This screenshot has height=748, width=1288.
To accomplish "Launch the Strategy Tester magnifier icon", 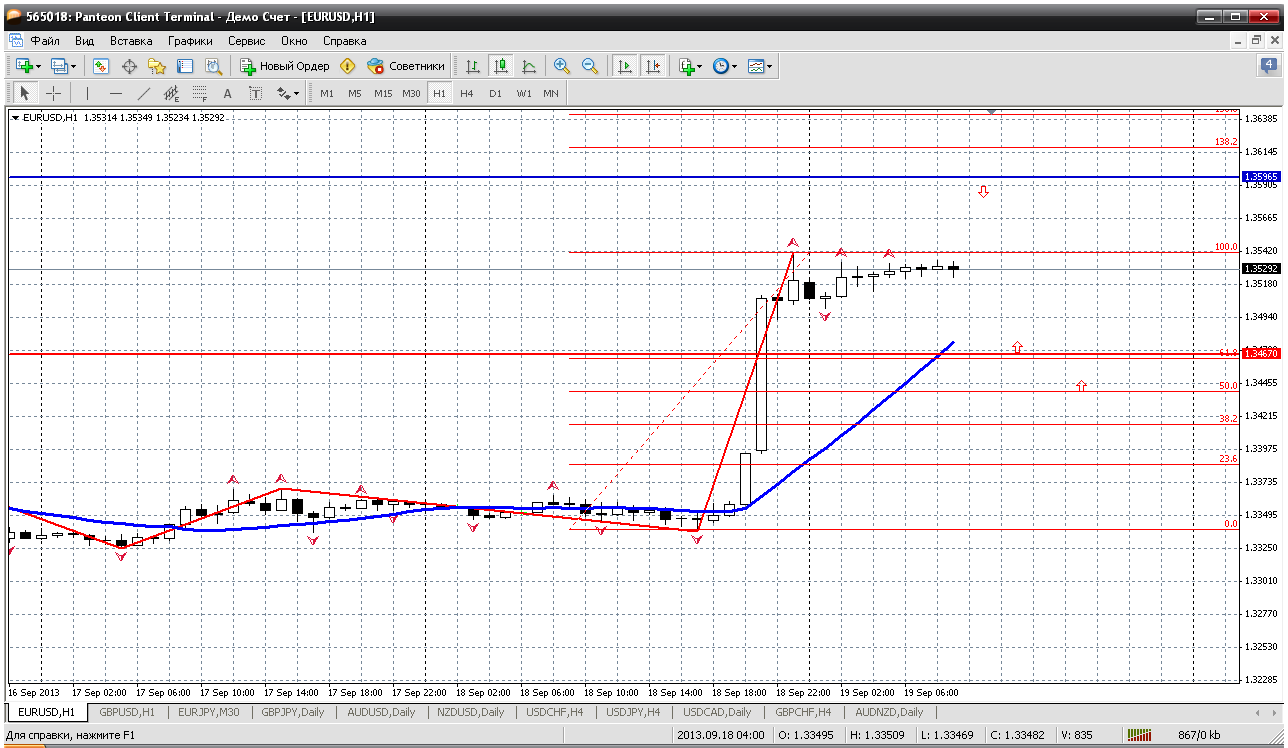I will tap(213, 66).
